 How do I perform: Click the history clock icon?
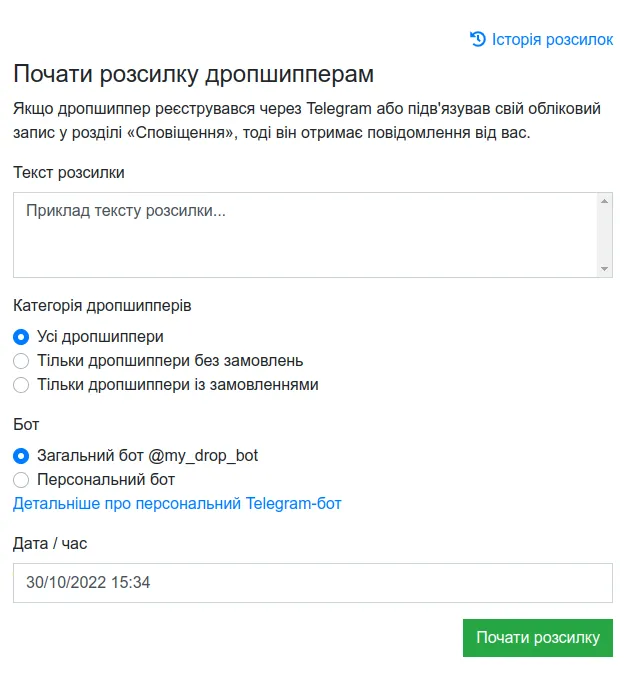click(x=478, y=39)
